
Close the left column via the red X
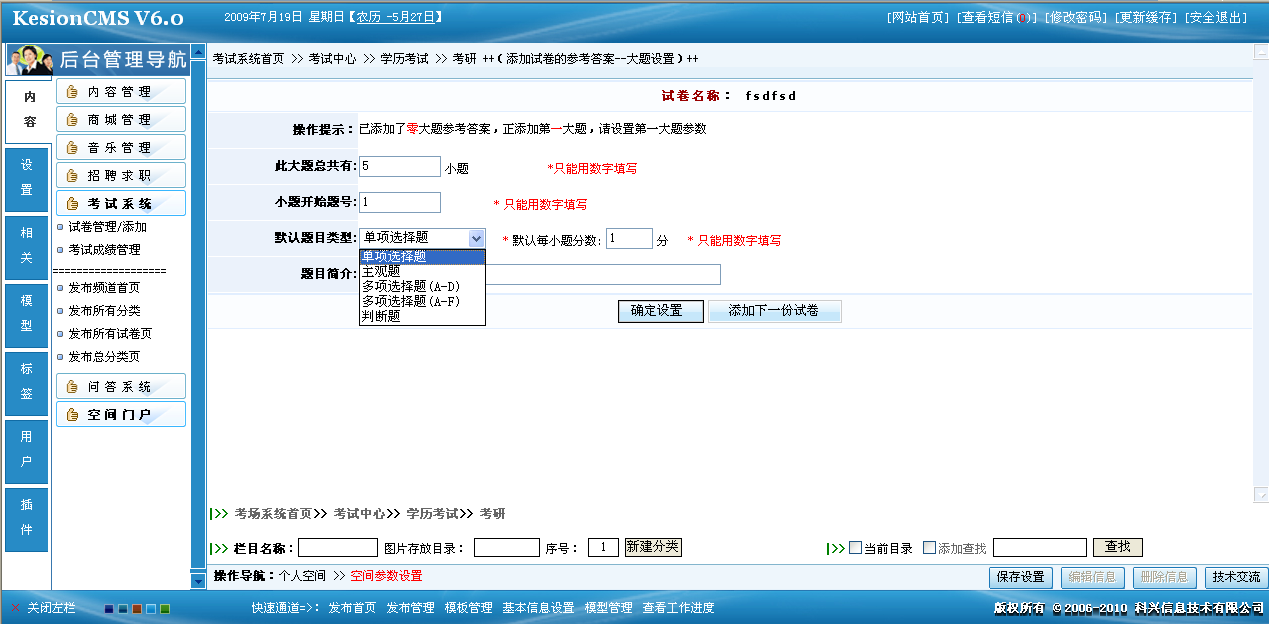(x=15, y=607)
